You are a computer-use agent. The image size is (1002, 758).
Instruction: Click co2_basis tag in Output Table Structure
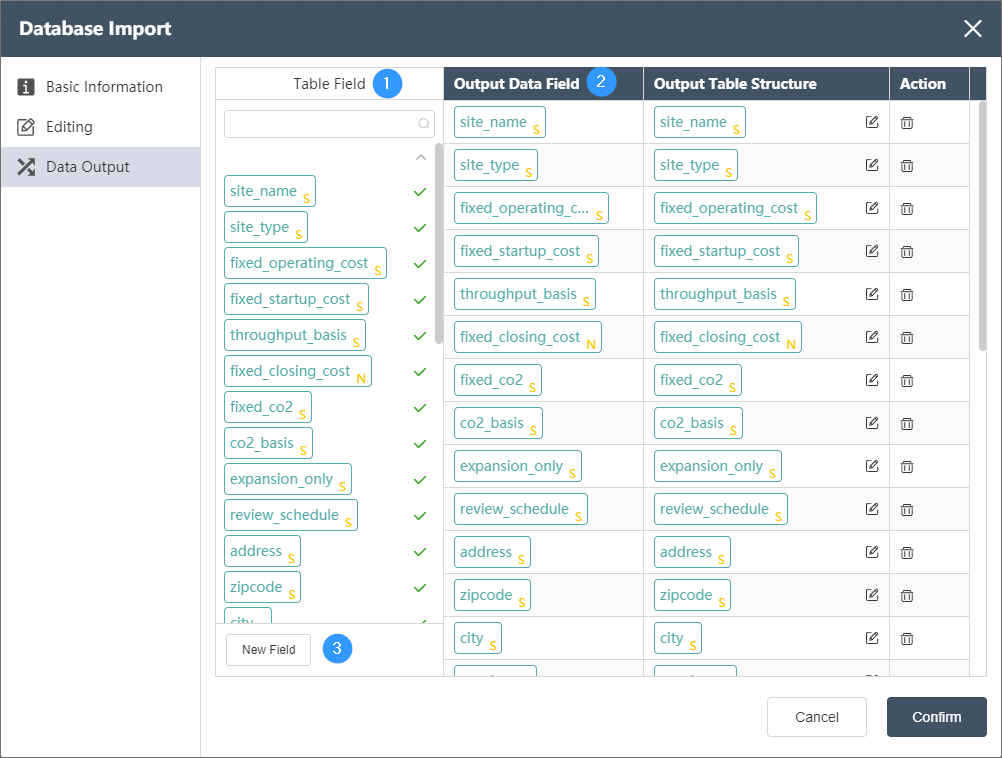point(698,422)
